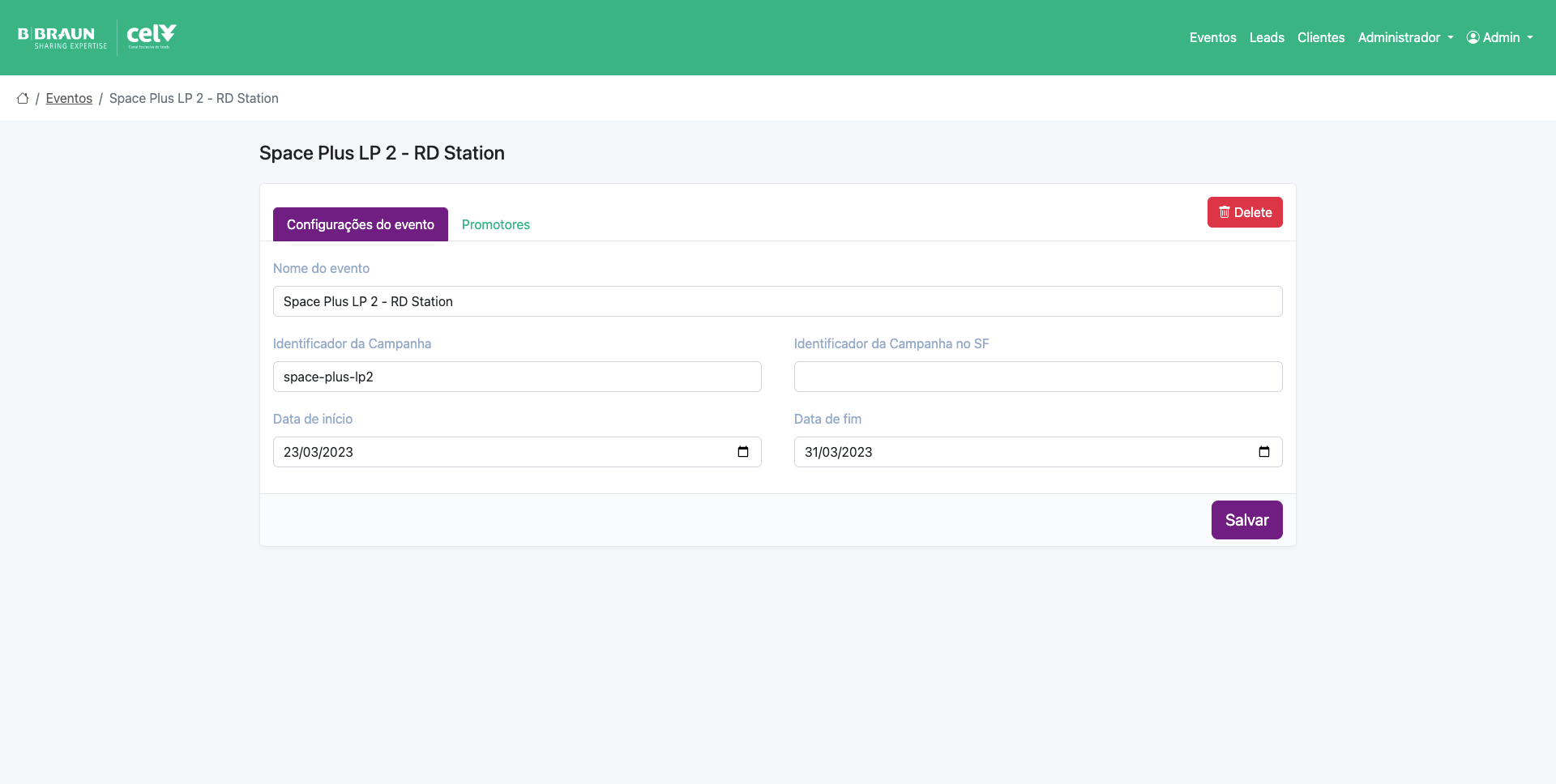1556x784 pixels.
Task: Click the Data de fim date value
Action: point(839,452)
